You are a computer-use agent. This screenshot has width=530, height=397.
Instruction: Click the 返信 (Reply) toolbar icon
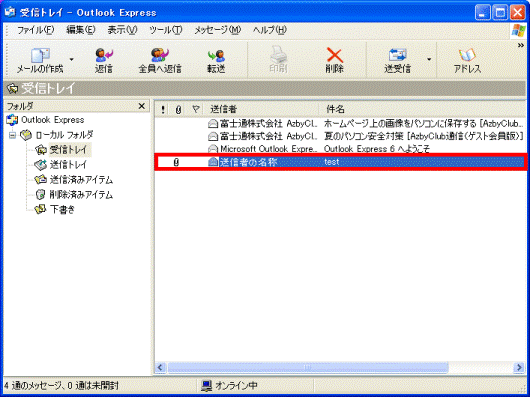[x=104, y=55]
